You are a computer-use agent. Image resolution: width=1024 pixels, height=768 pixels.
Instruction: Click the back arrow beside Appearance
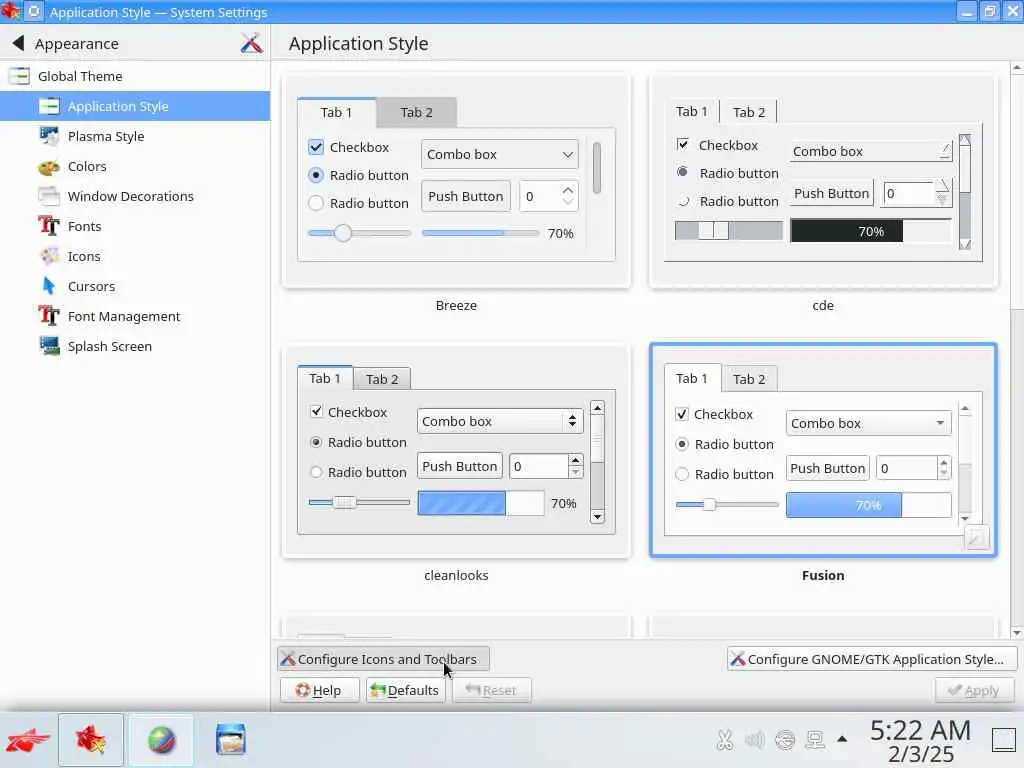(x=18, y=43)
